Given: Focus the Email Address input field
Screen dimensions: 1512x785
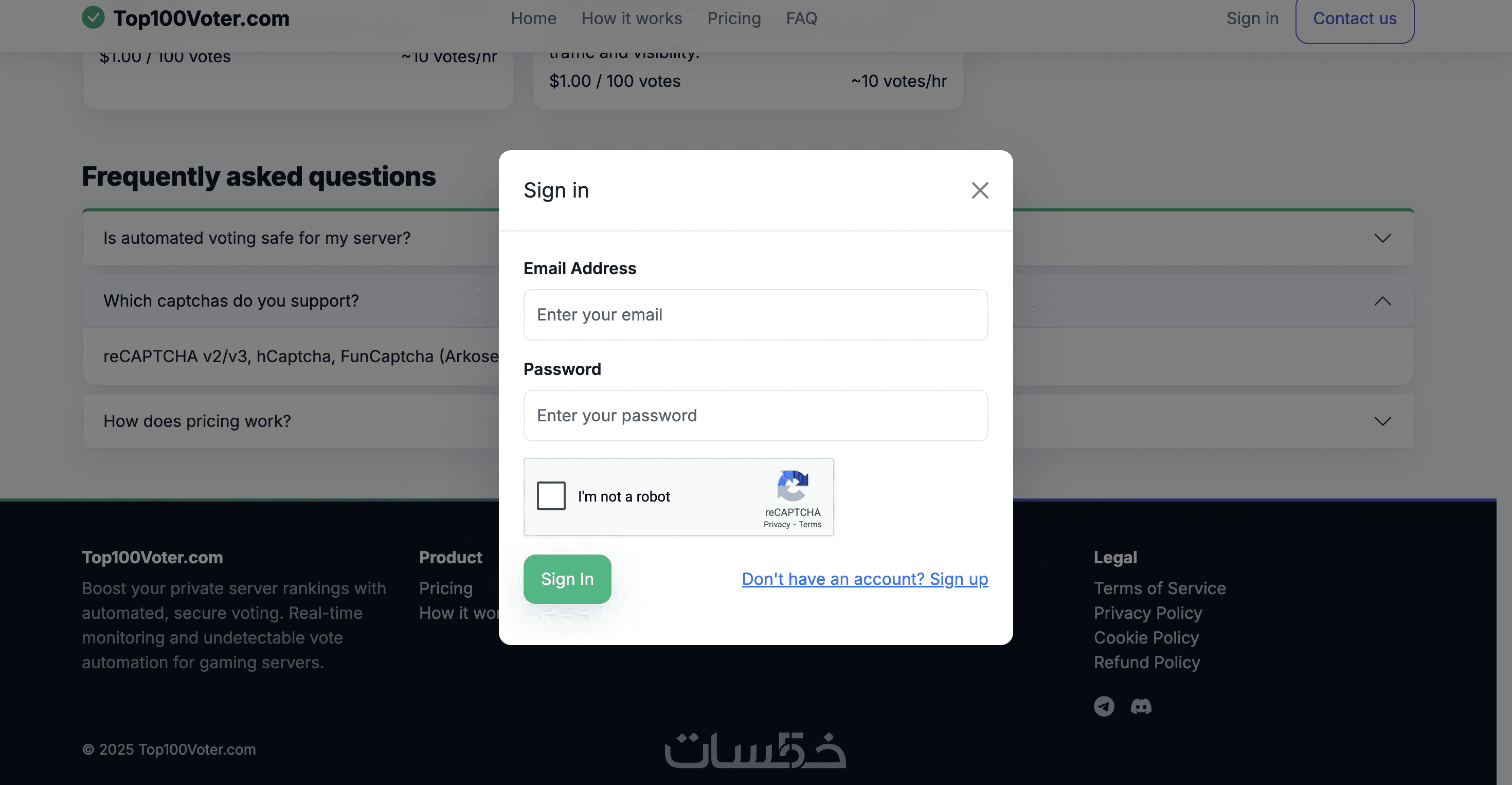Looking at the screenshot, I should coord(755,315).
